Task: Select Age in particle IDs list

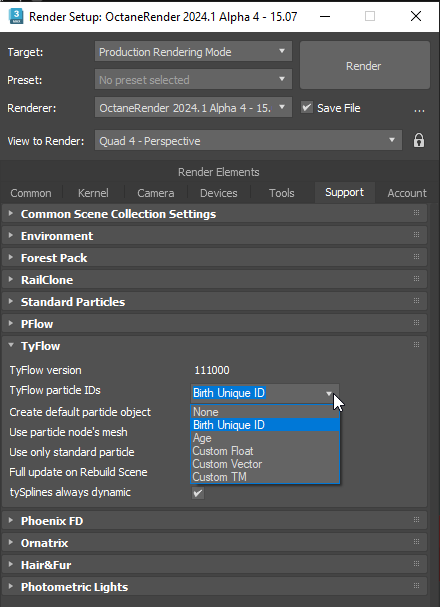Action: (x=265, y=438)
